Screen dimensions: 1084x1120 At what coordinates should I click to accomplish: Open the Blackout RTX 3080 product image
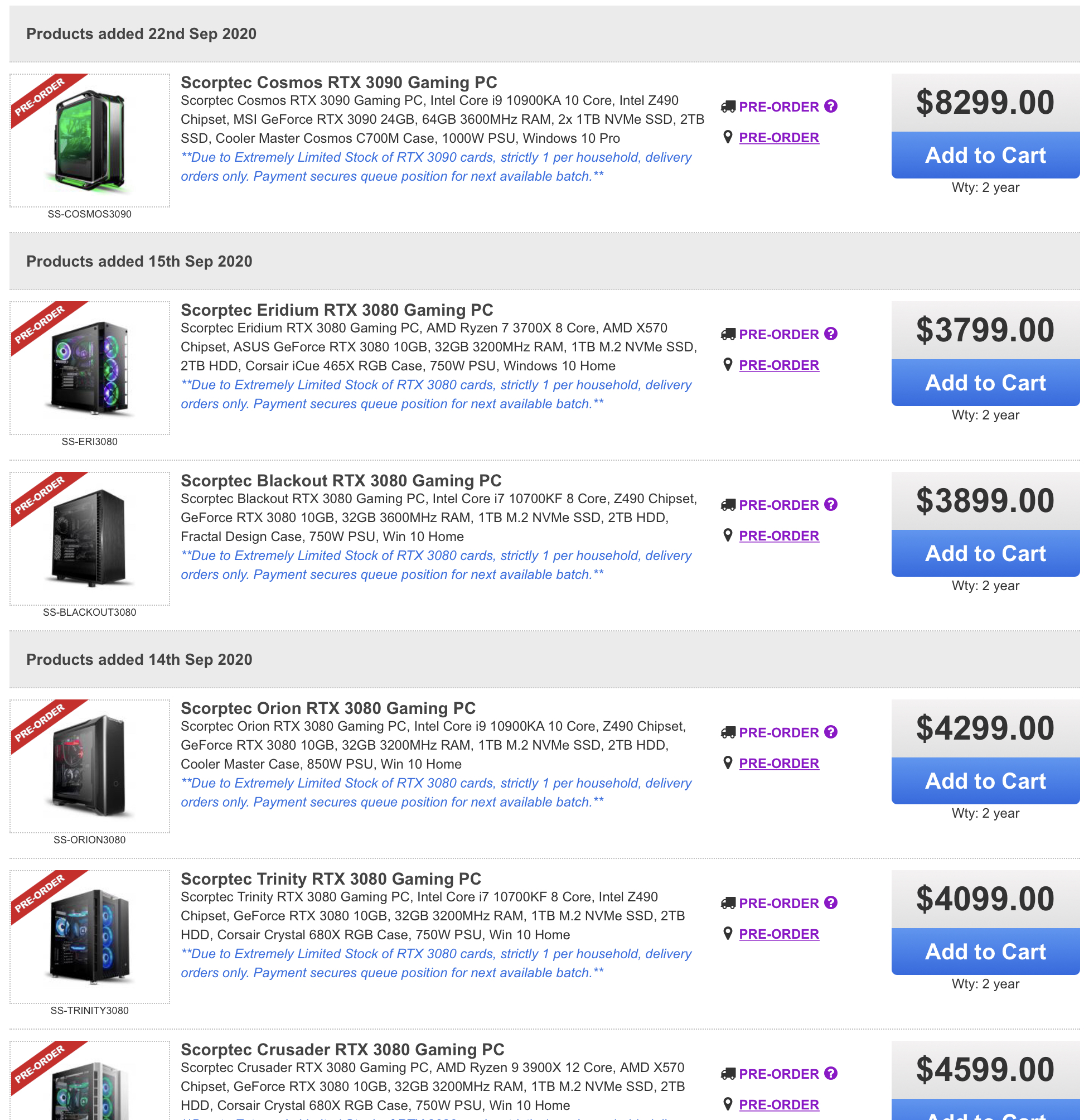[x=90, y=539]
